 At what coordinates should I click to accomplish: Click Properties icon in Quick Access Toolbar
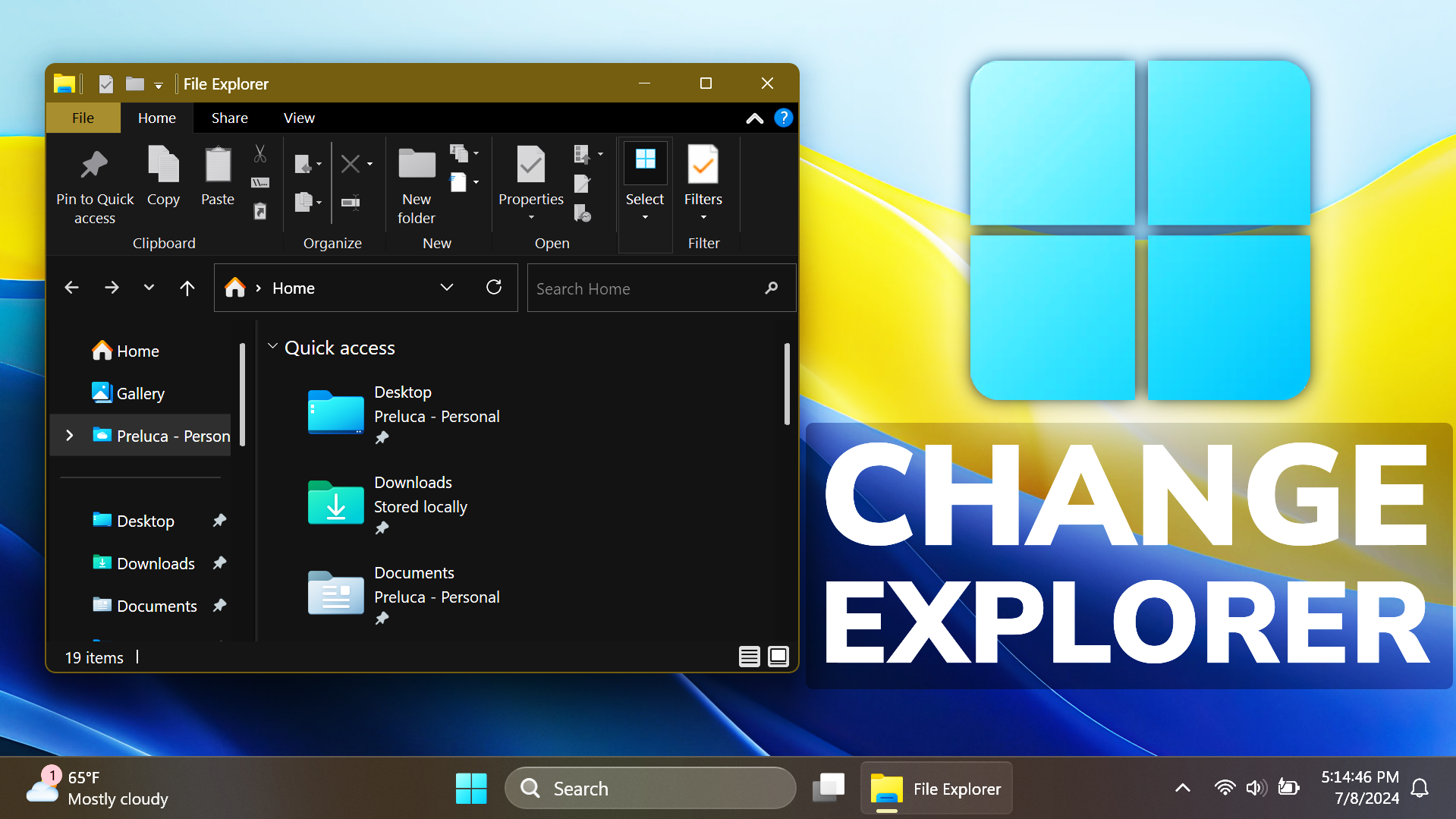pos(106,83)
